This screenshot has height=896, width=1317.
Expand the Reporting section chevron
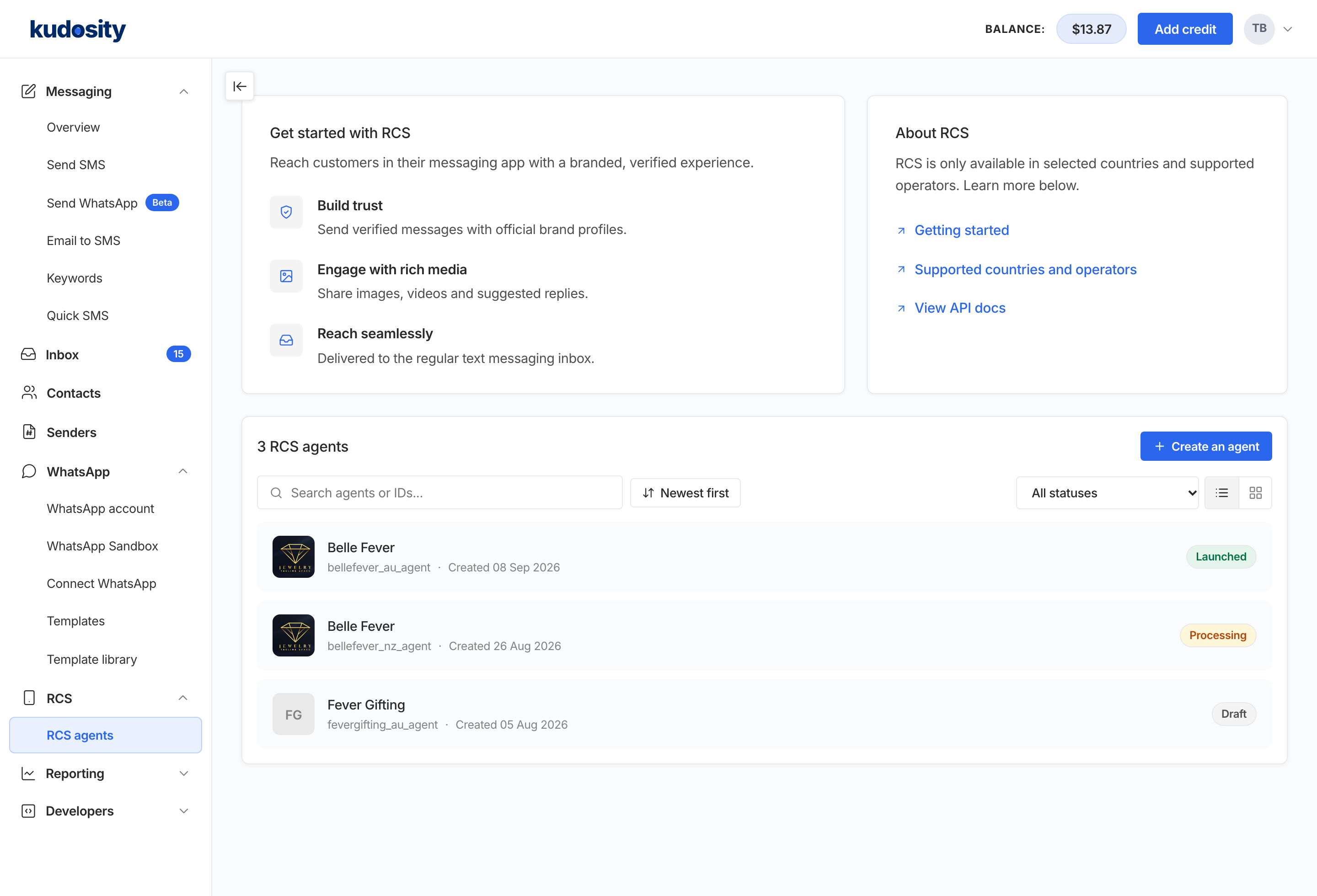pyautogui.click(x=184, y=773)
